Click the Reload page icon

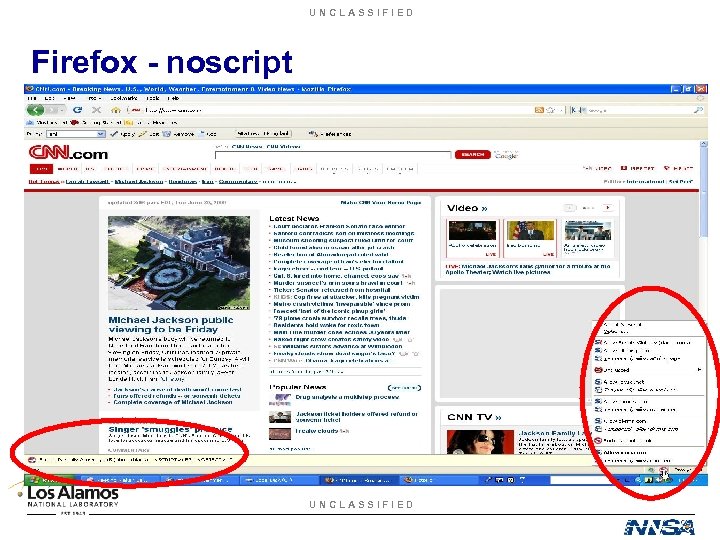pyautogui.click(x=78, y=110)
